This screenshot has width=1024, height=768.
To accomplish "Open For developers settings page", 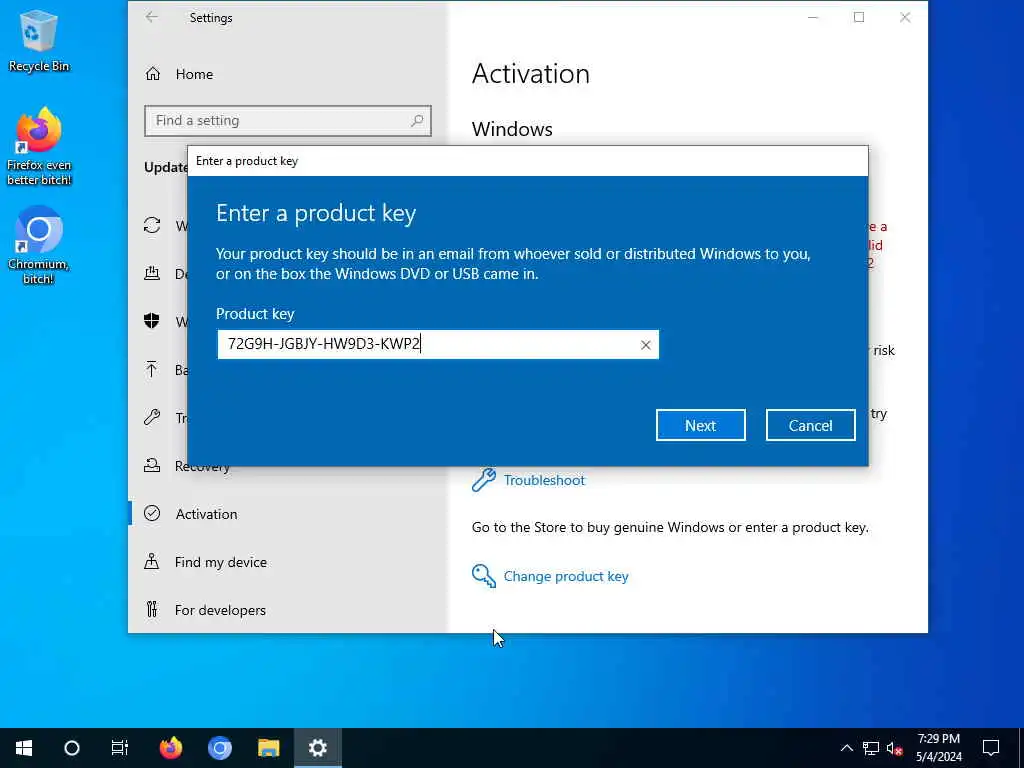I will pyautogui.click(x=220, y=610).
